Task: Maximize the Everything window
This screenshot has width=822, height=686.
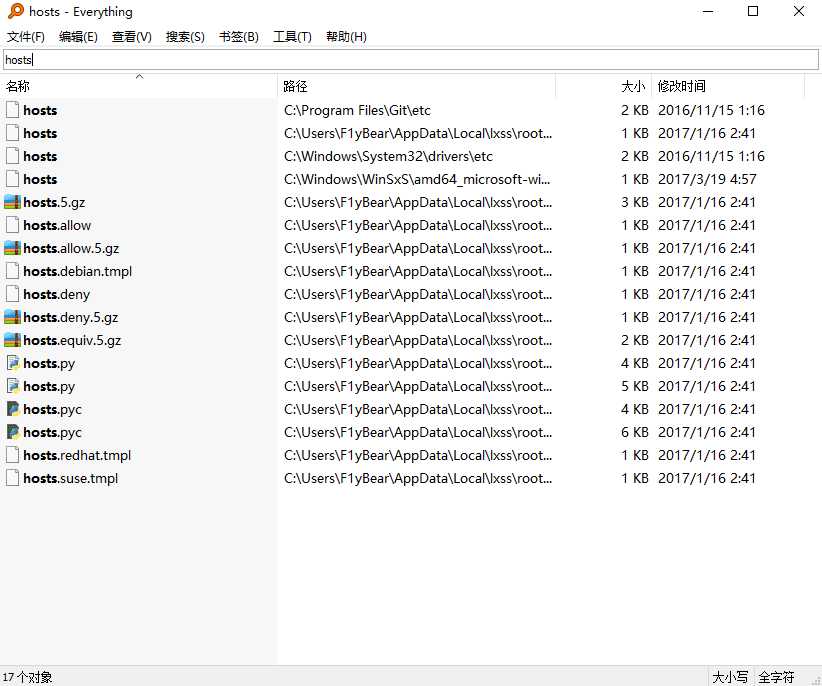Action: 753,11
